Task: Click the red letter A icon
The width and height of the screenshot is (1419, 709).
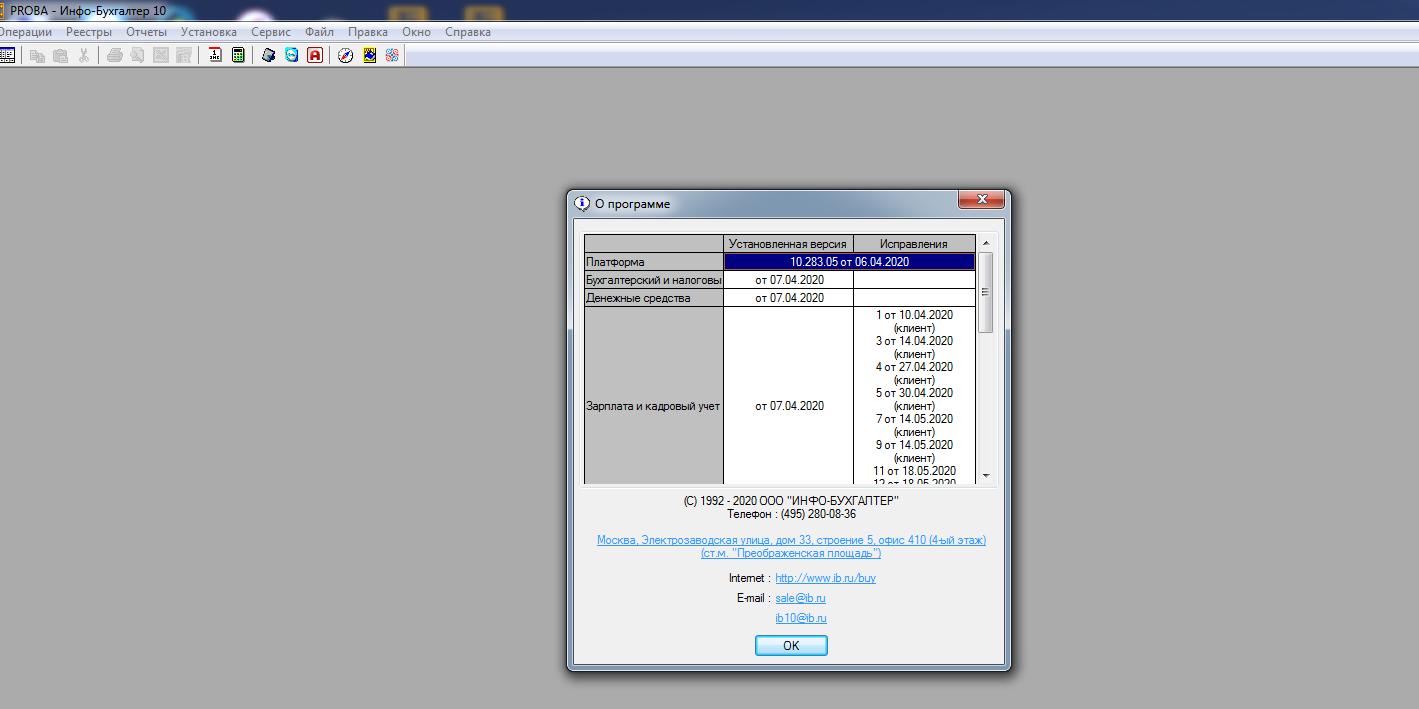Action: pos(314,56)
